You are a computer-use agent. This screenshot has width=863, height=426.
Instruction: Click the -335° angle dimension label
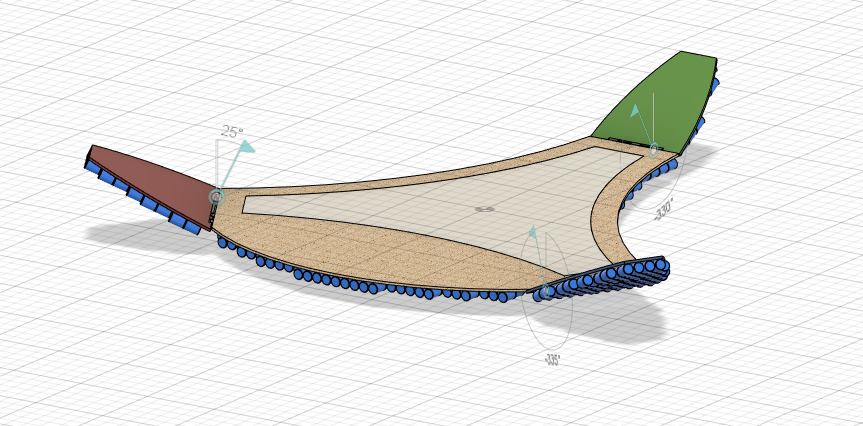(x=551, y=360)
